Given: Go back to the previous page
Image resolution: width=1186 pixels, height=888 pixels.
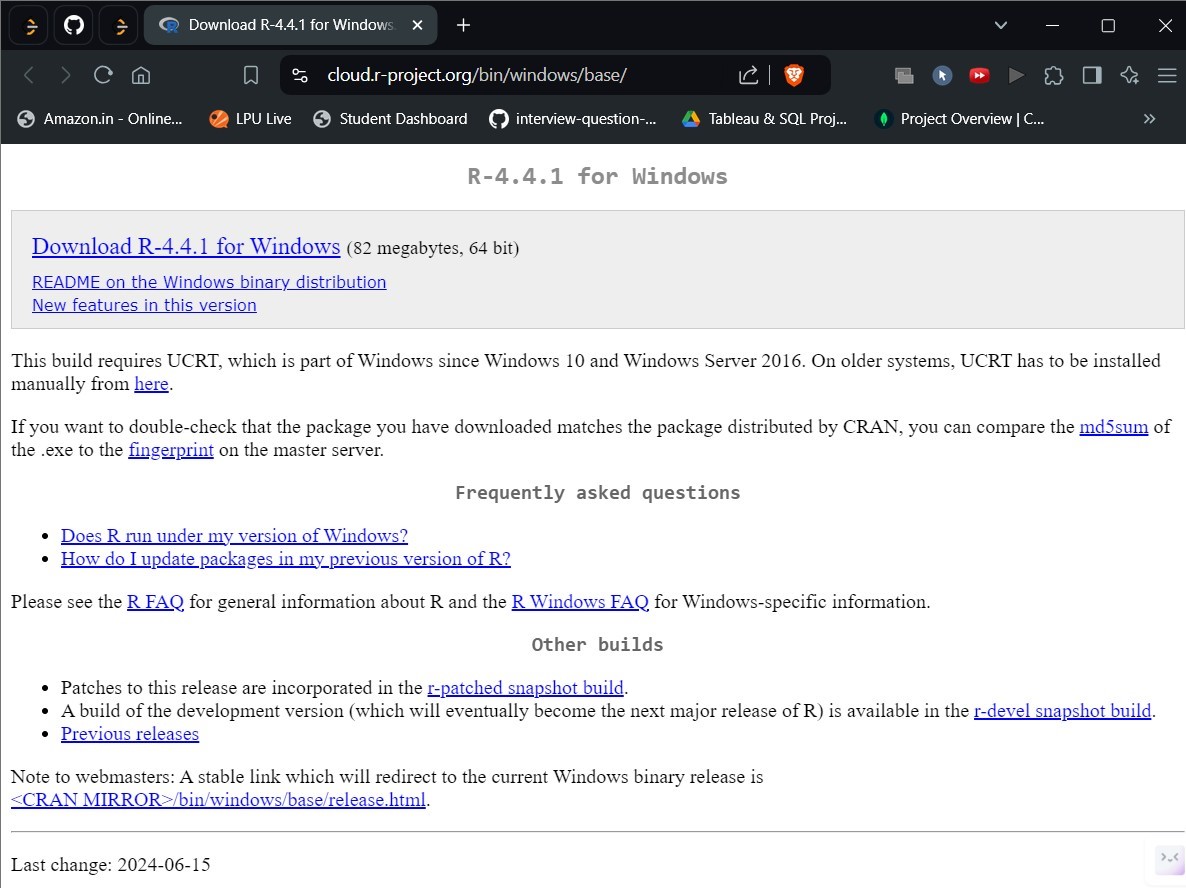Looking at the screenshot, I should [29, 75].
